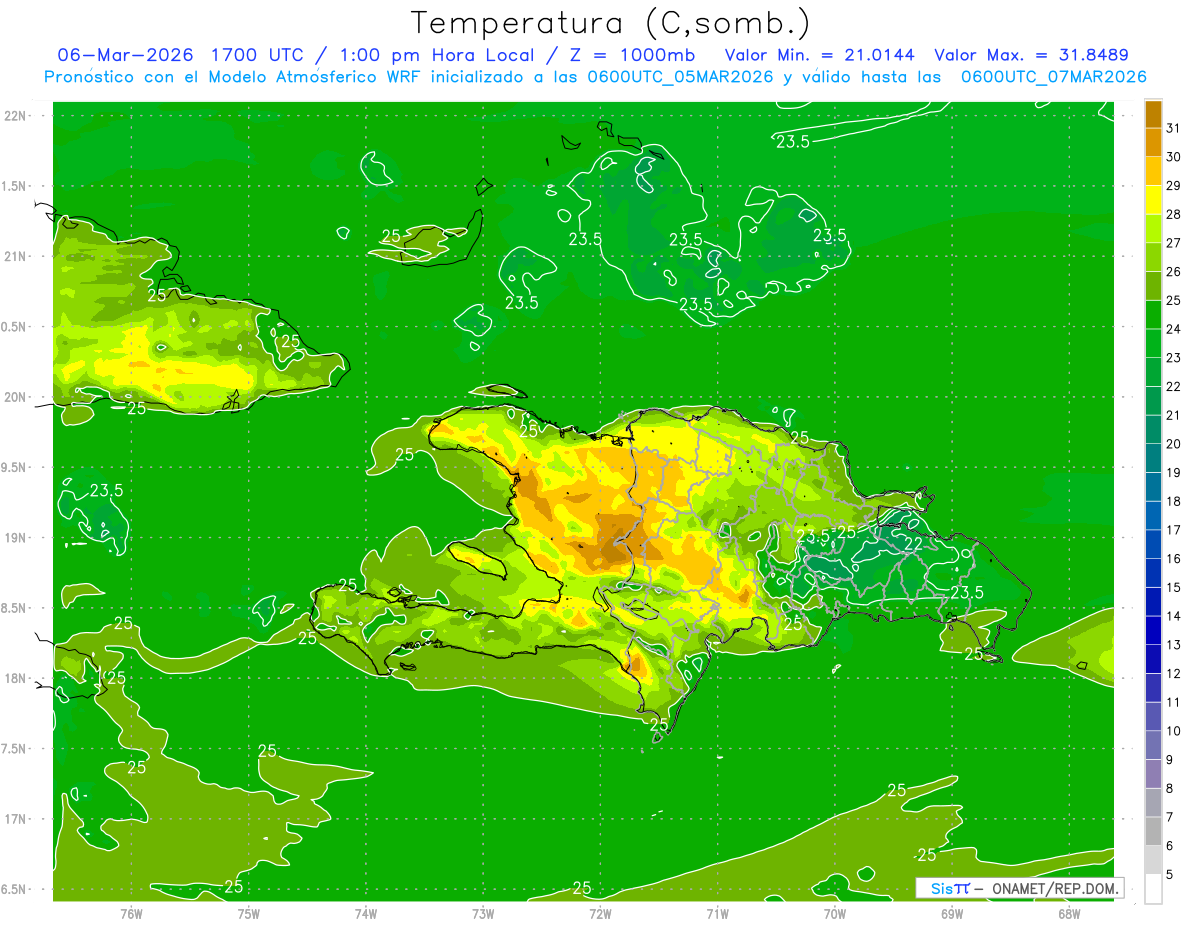Click the 'Valor Min. = 21.0144' value
Viewport: 1200px width, 927px height.
tap(818, 54)
